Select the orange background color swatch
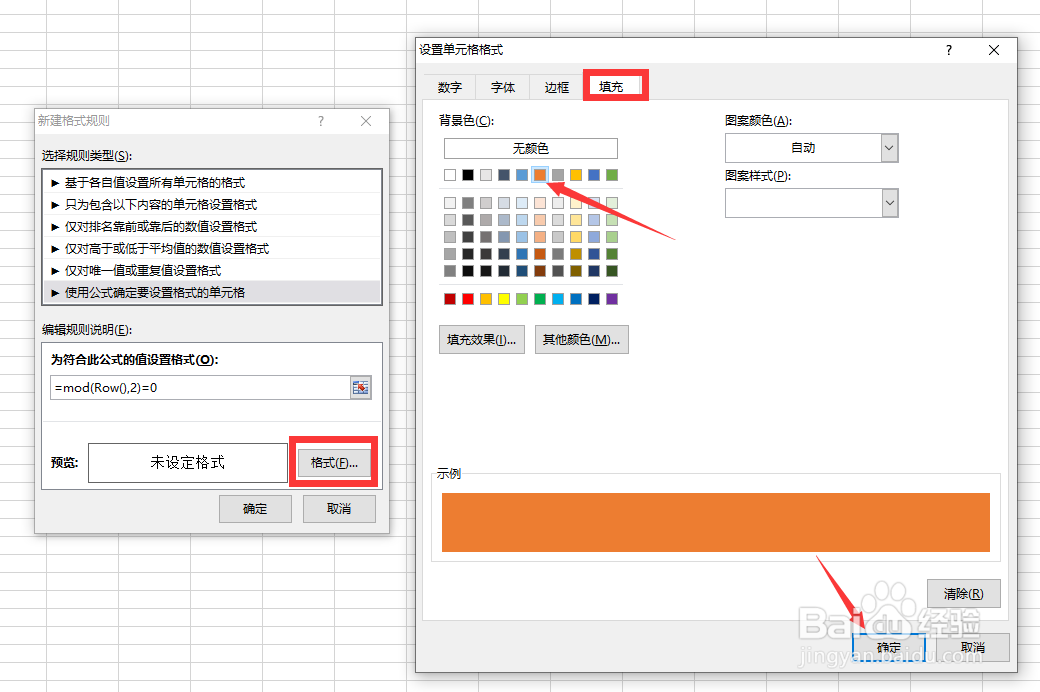Screen dimensions: 1040x692 click(x=540, y=175)
